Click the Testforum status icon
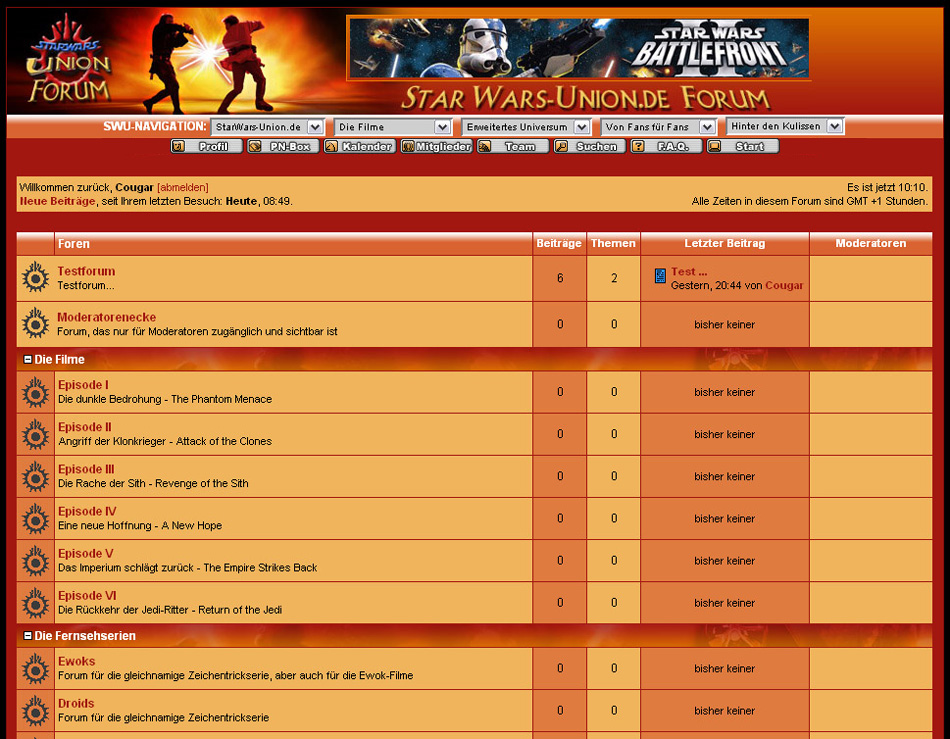Viewport: 950px width, 739px height. point(36,277)
